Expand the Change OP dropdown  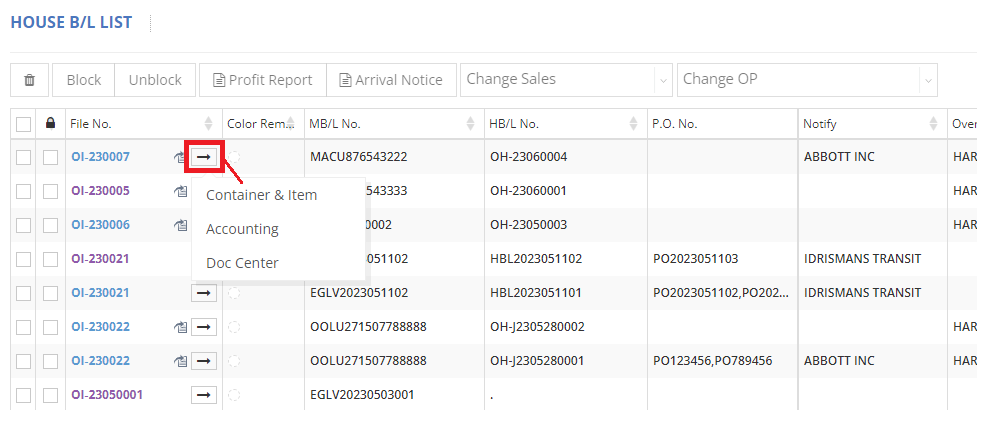tap(806, 80)
